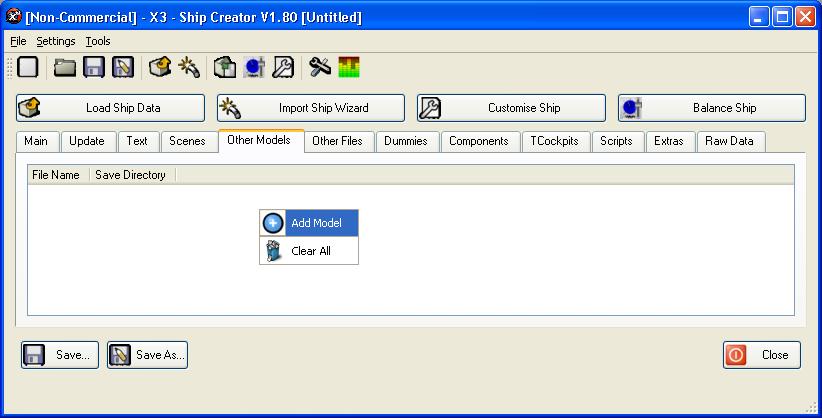
Task: Select the Other Models tab
Action: click(x=259, y=140)
